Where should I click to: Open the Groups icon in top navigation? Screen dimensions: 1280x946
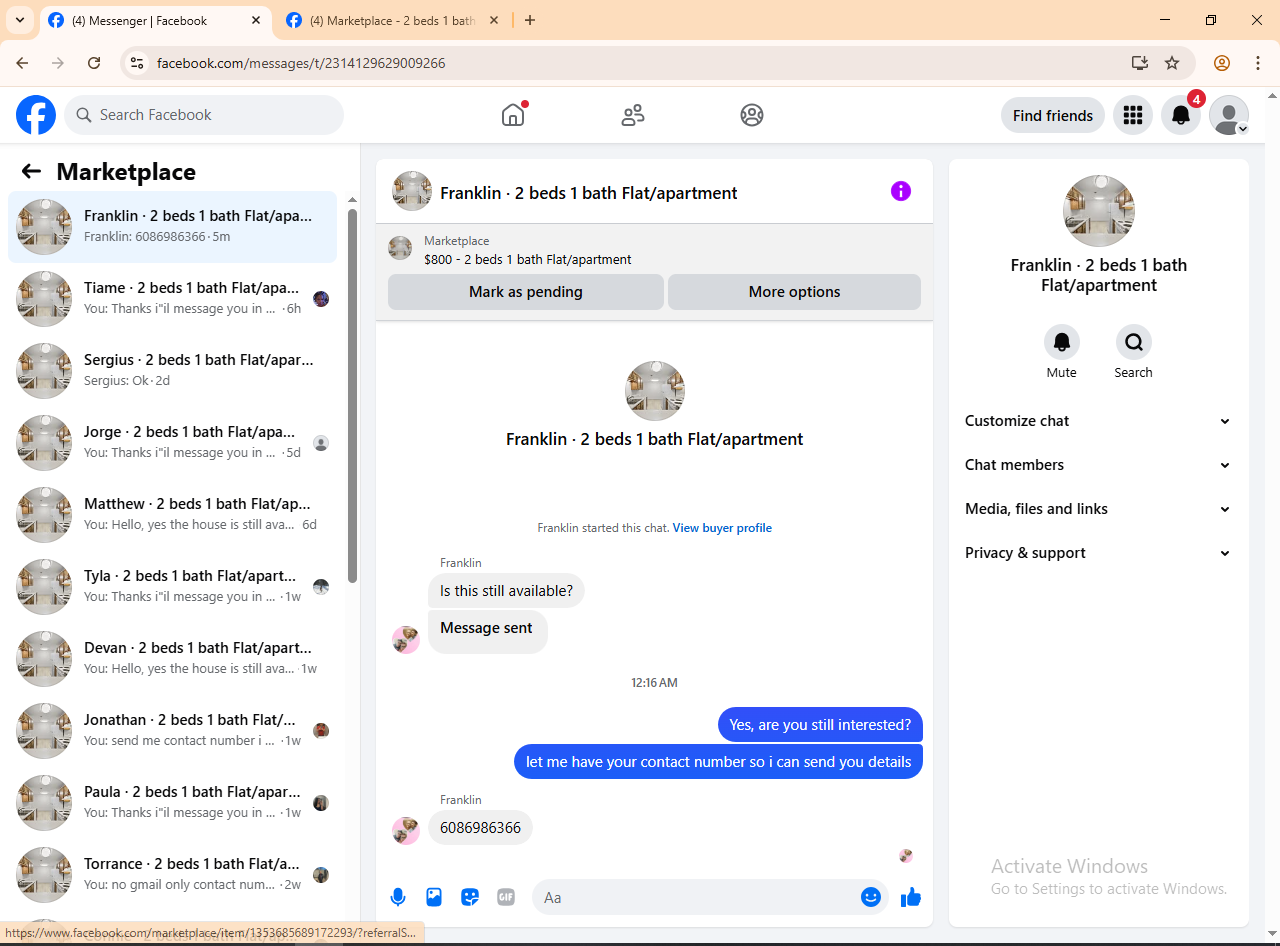(752, 115)
